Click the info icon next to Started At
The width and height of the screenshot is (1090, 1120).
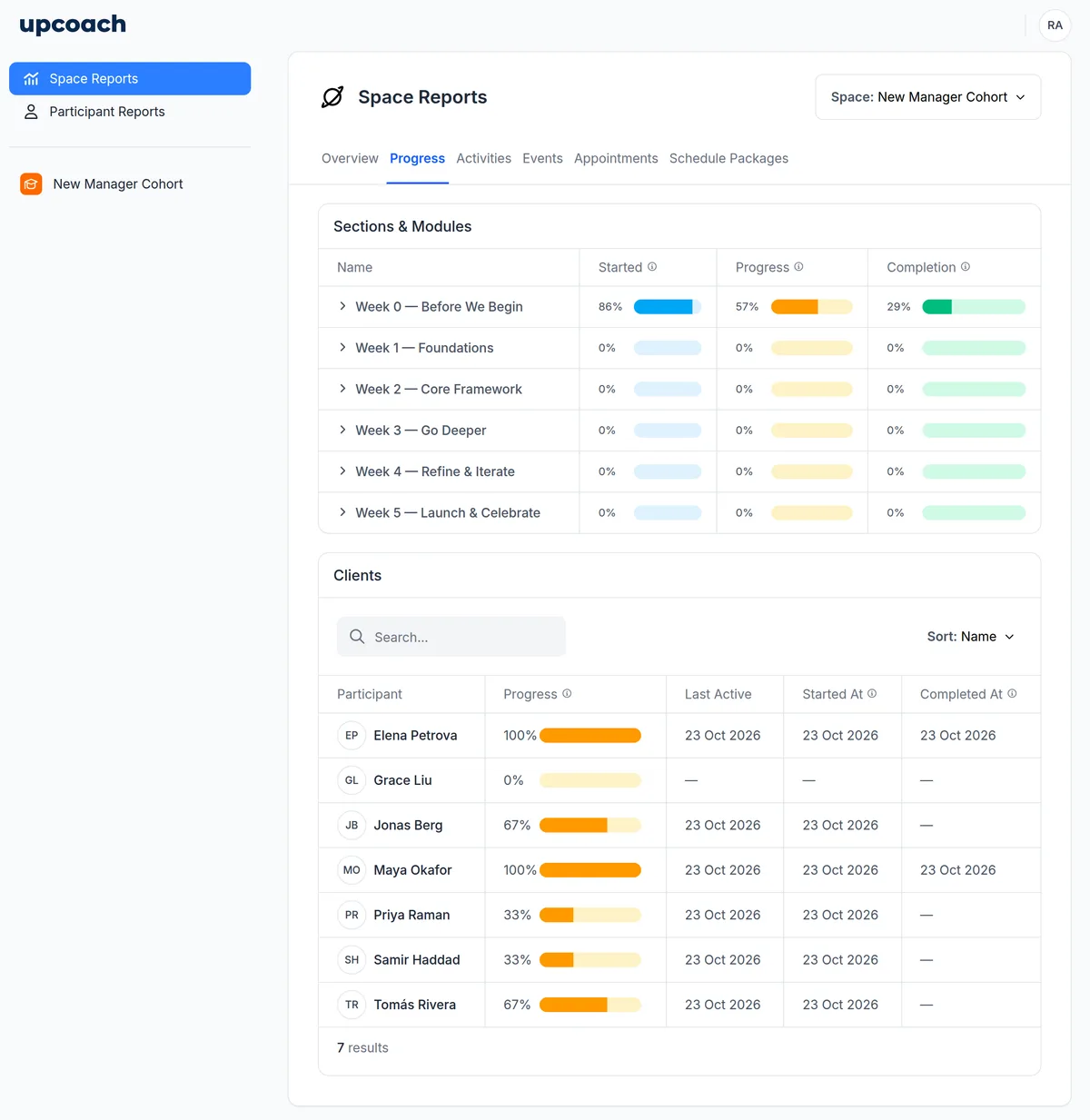click(x=872, y=694)
